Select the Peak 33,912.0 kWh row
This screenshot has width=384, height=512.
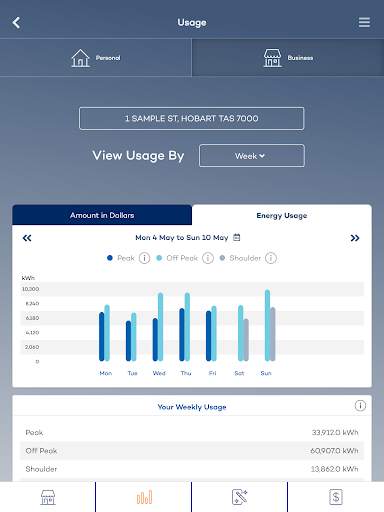tap(192, 432)
